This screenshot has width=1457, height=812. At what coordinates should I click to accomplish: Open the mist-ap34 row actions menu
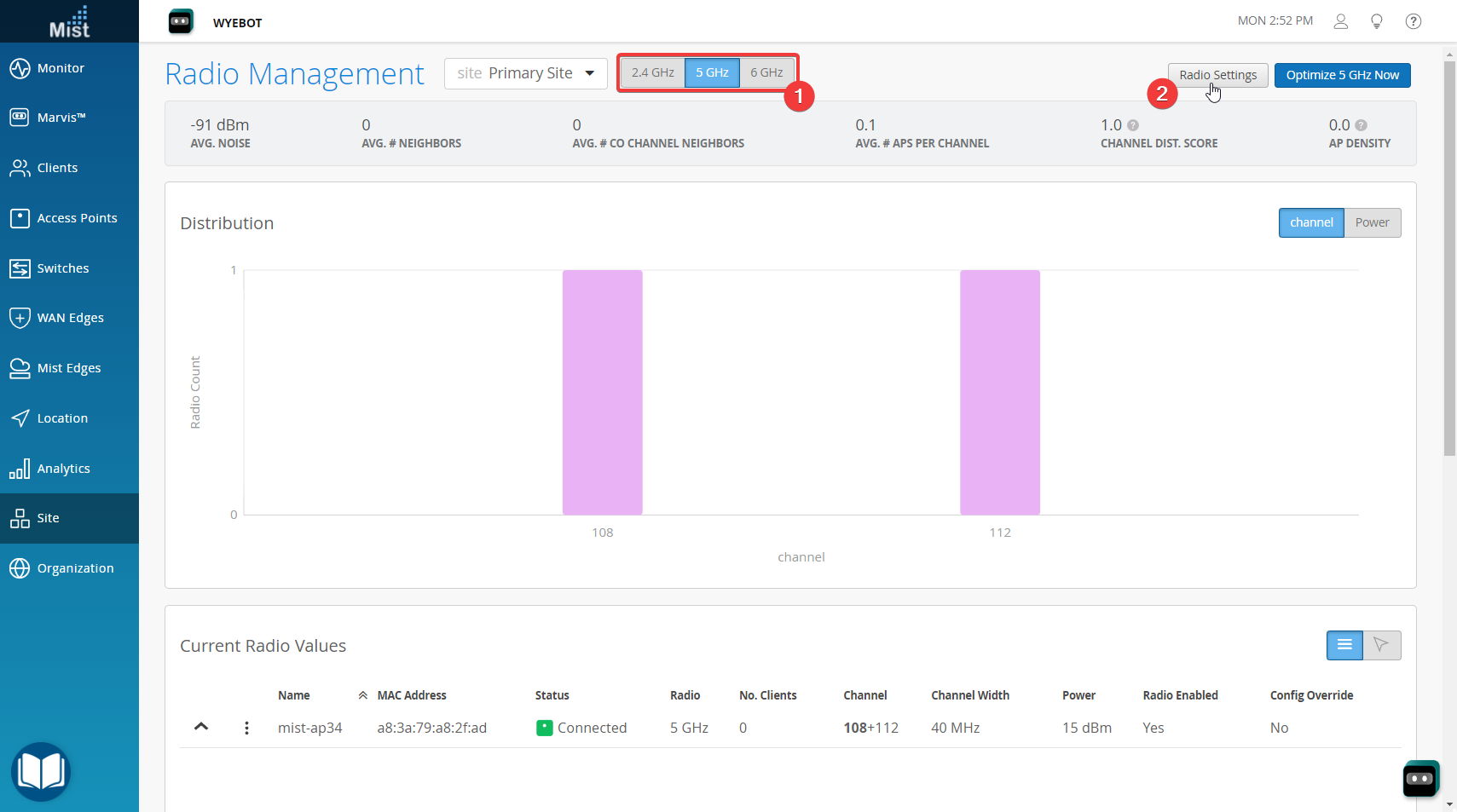[246, 728]
